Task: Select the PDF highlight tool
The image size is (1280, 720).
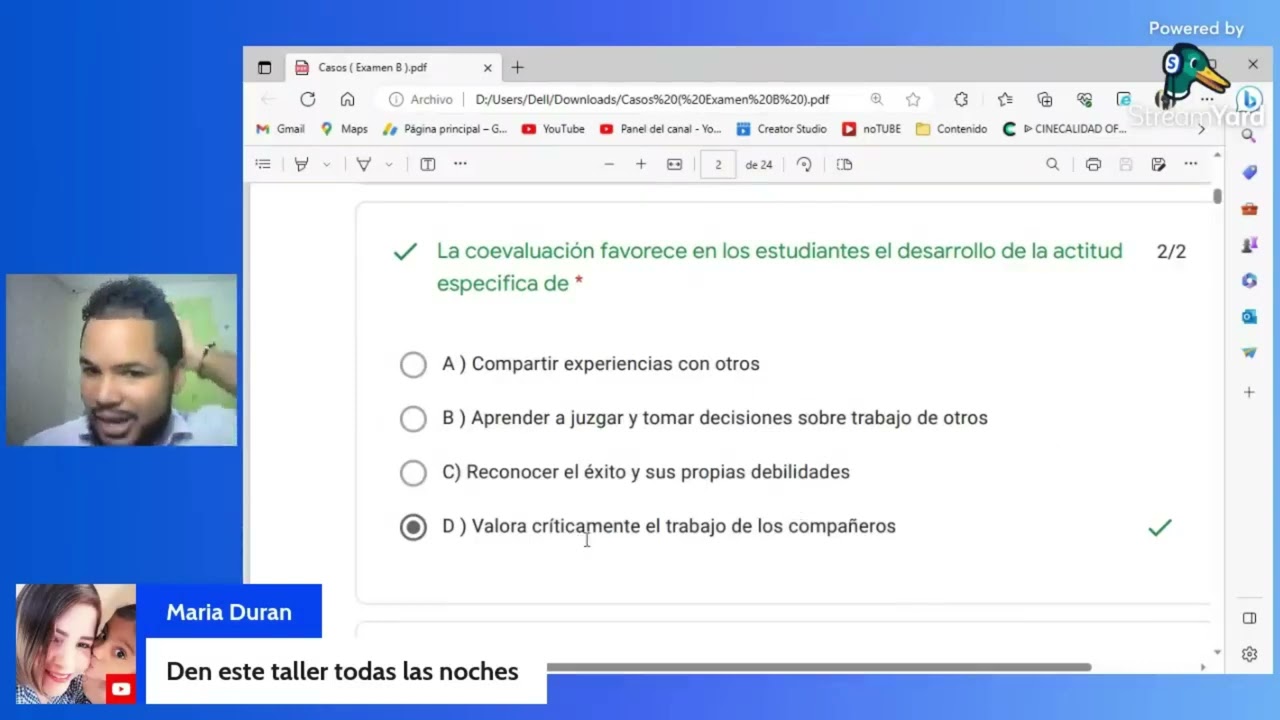Action: 301,164
